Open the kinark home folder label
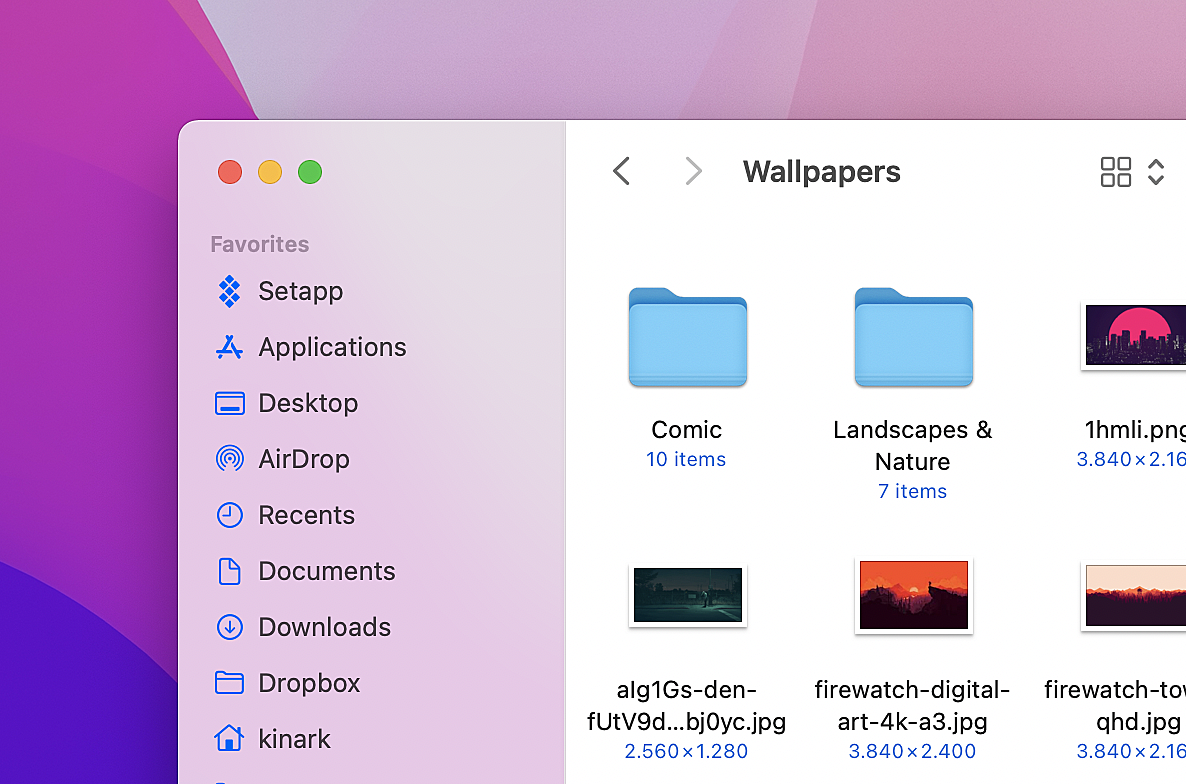1186x784 pixels. tap(294, 739)
